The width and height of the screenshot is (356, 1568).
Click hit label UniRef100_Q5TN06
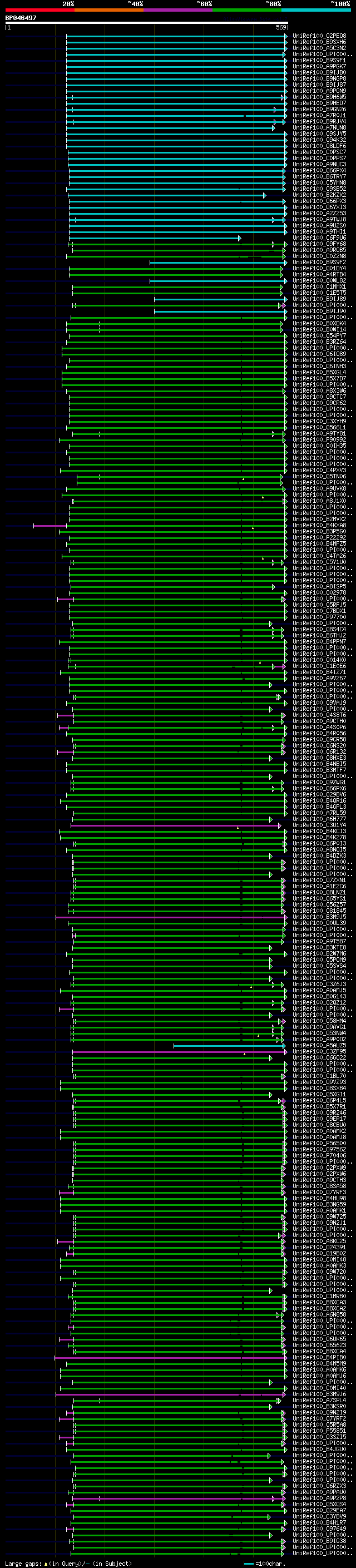tap(319, 477)
